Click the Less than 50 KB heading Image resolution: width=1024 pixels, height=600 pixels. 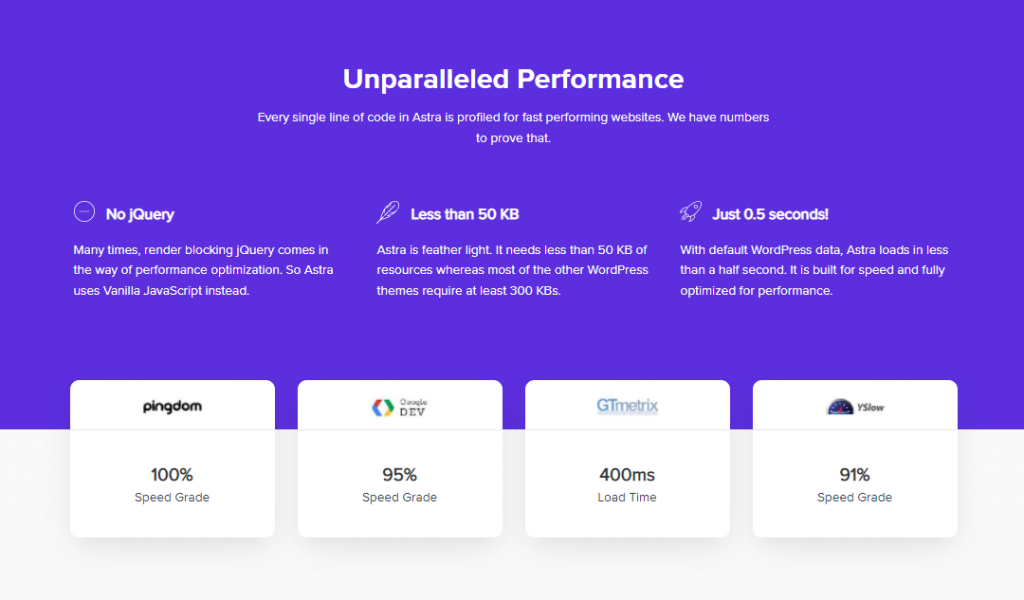(x=464, y=214)
